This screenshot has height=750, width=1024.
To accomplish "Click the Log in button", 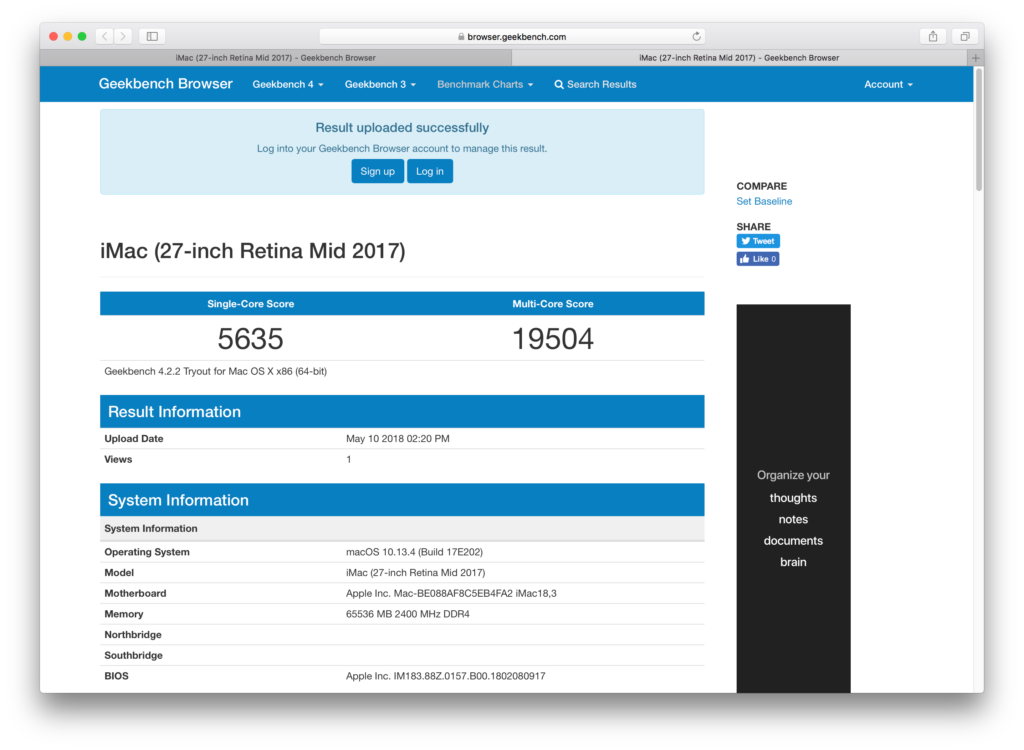I will pyautogui.click(x=430, y=171).
